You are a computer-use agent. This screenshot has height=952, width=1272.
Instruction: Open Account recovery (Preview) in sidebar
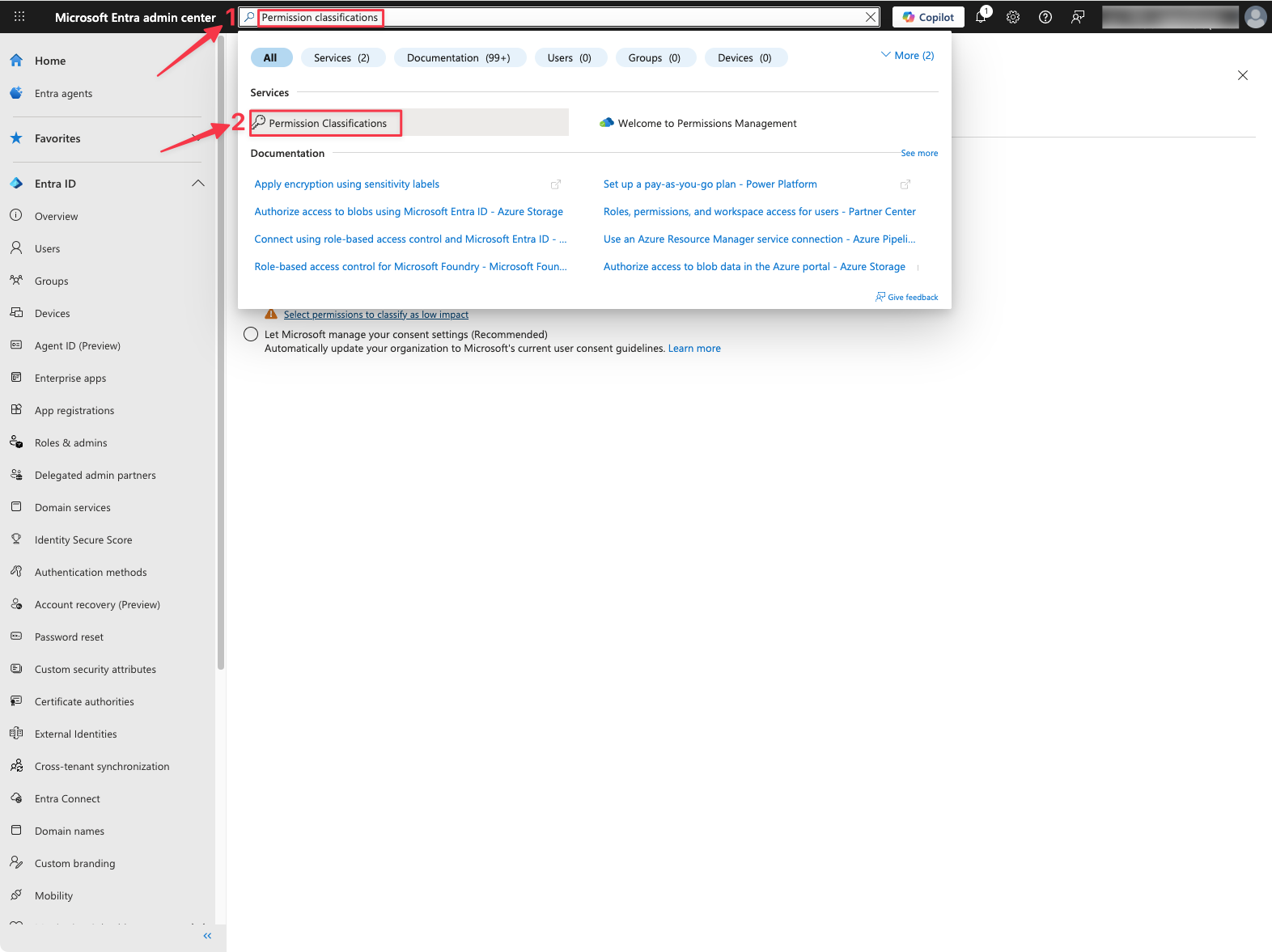pyautogui.click(x=97, y=604)
